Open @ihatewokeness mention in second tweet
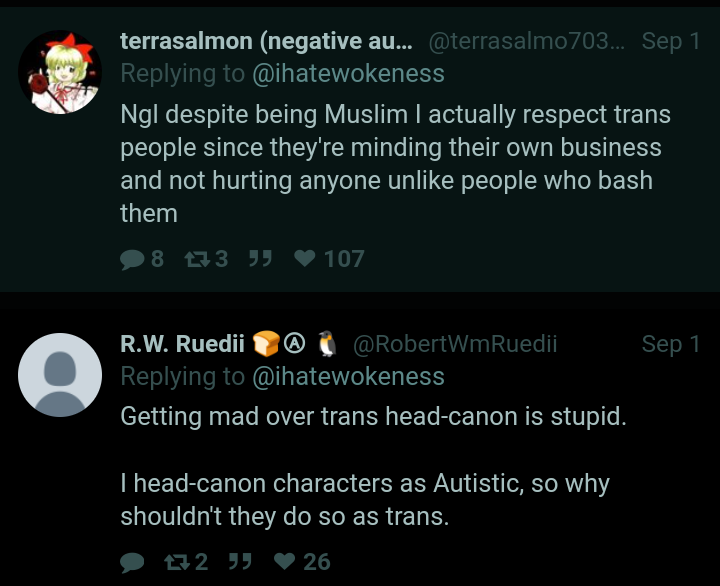Screen dimensions: 720x586 348,376
